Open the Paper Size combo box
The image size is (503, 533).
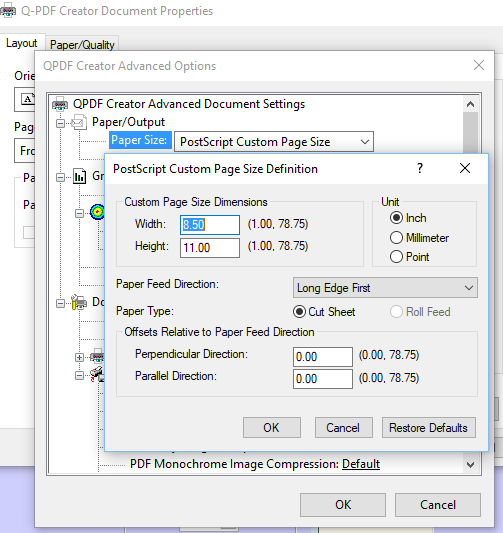(x=274, y=141)
